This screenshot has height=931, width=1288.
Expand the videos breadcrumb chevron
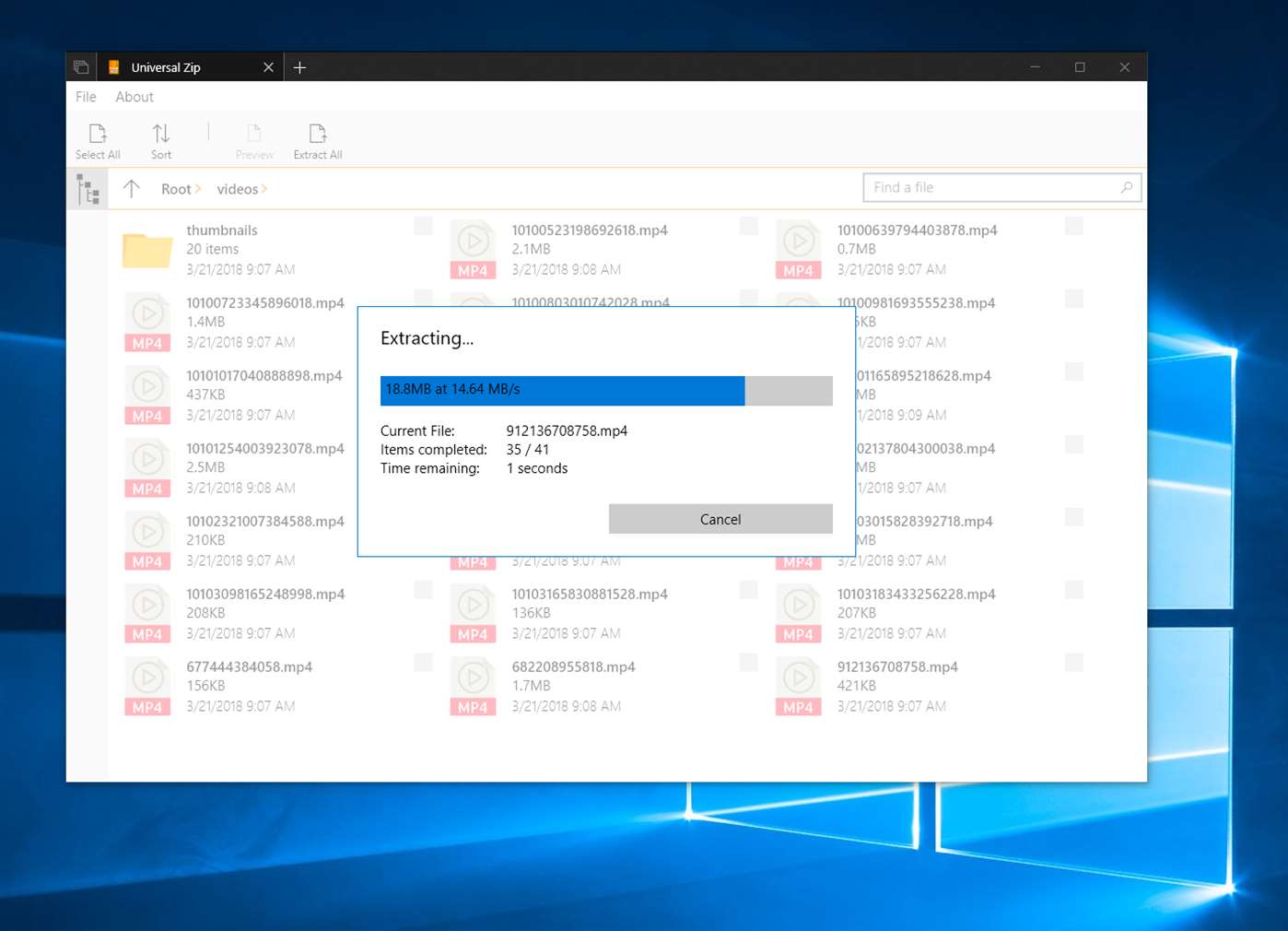pyautogui.click(x=264, y=189)
